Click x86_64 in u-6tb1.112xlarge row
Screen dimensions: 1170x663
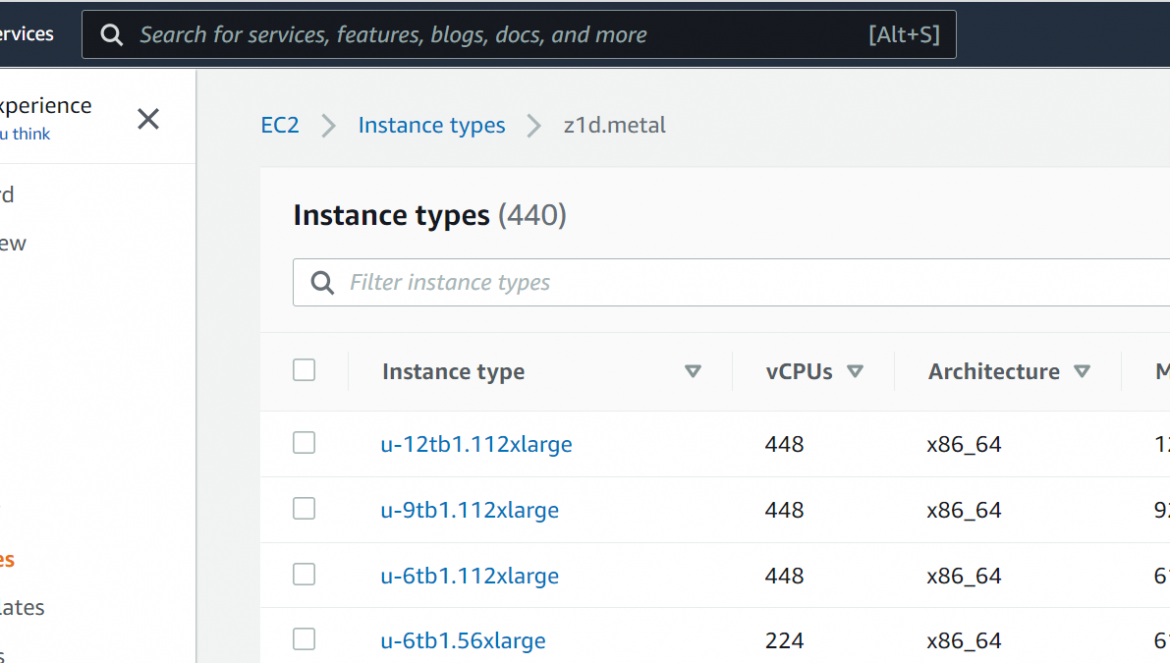click(964, 576)
